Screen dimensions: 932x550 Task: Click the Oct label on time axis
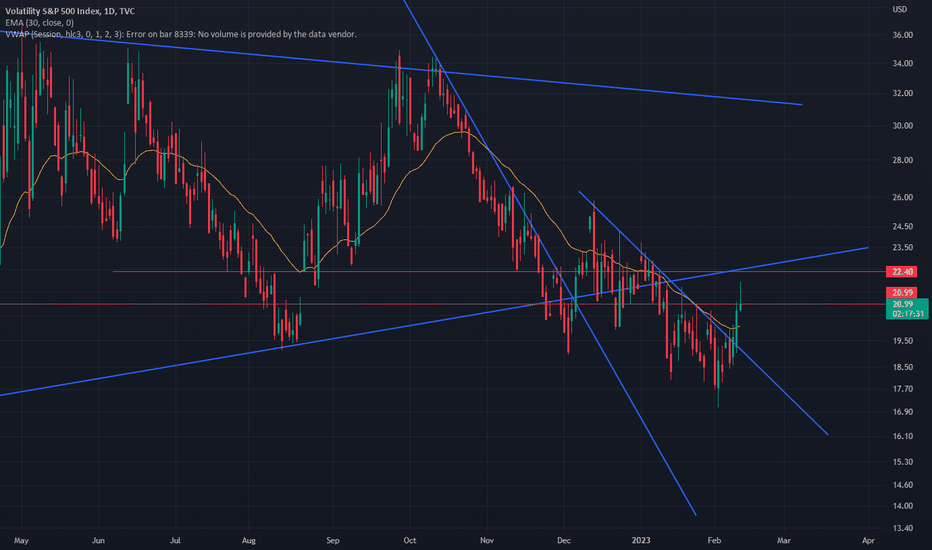click(410, 540)
